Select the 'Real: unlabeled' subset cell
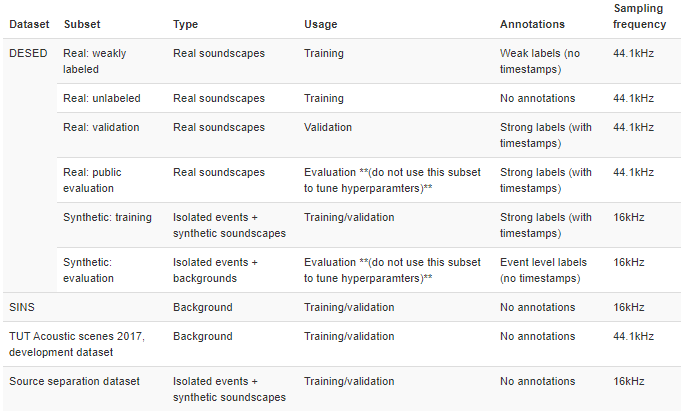This screenshot has height=413, width=686. (102, 99)
